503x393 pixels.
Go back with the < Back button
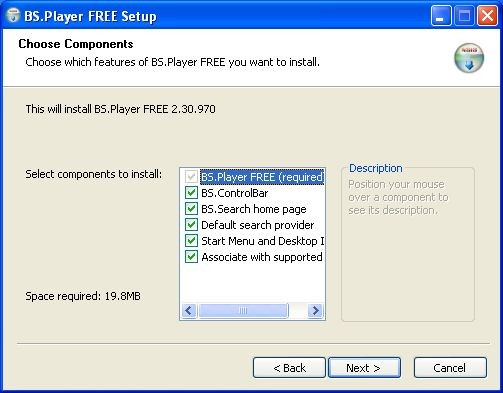click(289, 368)
